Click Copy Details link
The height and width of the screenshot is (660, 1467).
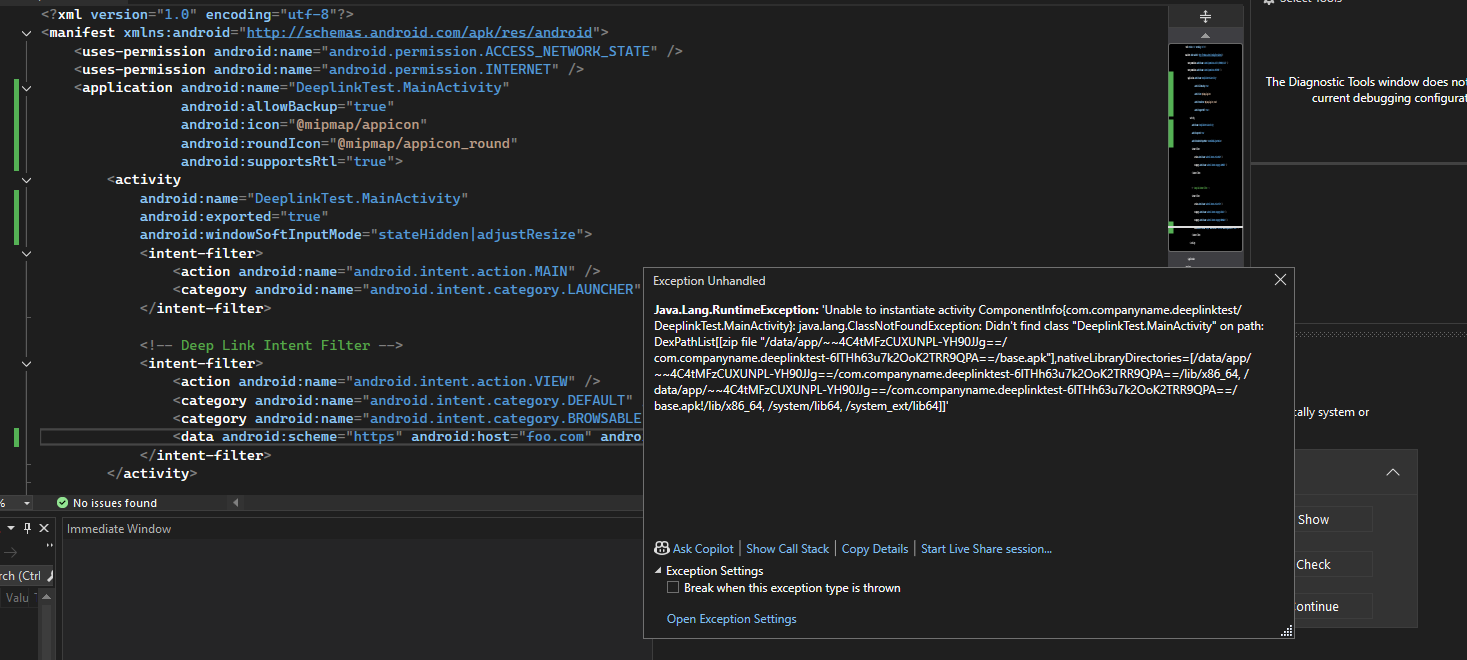click(x=875, y=548)
